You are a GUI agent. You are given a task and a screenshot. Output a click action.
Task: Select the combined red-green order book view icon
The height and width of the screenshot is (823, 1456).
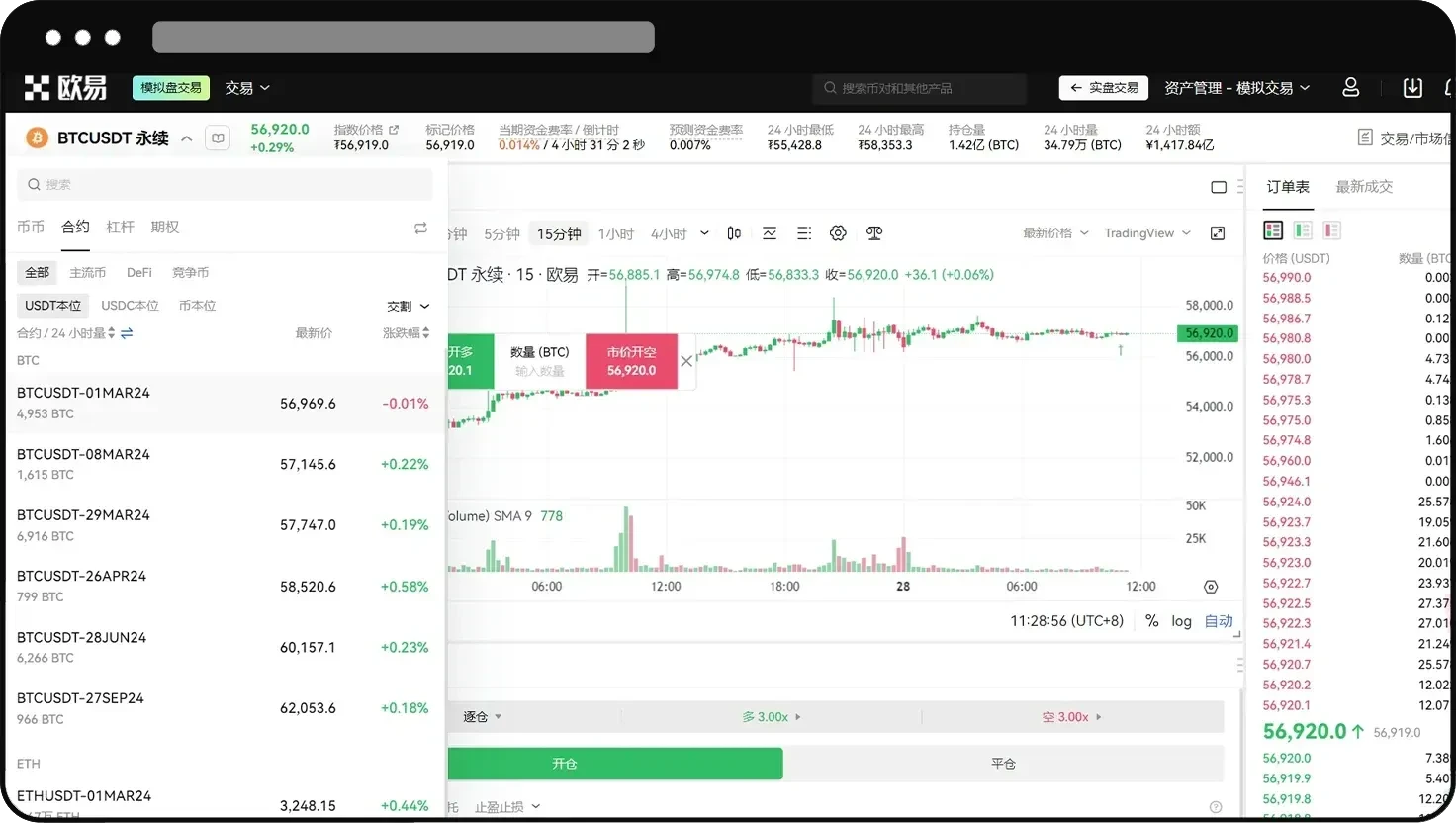coord(1273,229)
